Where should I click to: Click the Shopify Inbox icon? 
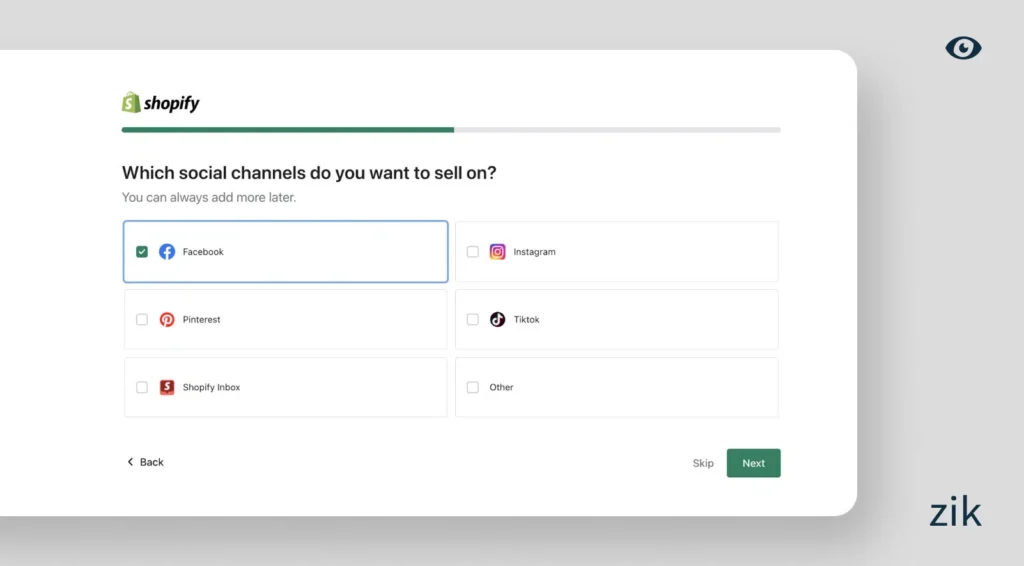point(167,387)
